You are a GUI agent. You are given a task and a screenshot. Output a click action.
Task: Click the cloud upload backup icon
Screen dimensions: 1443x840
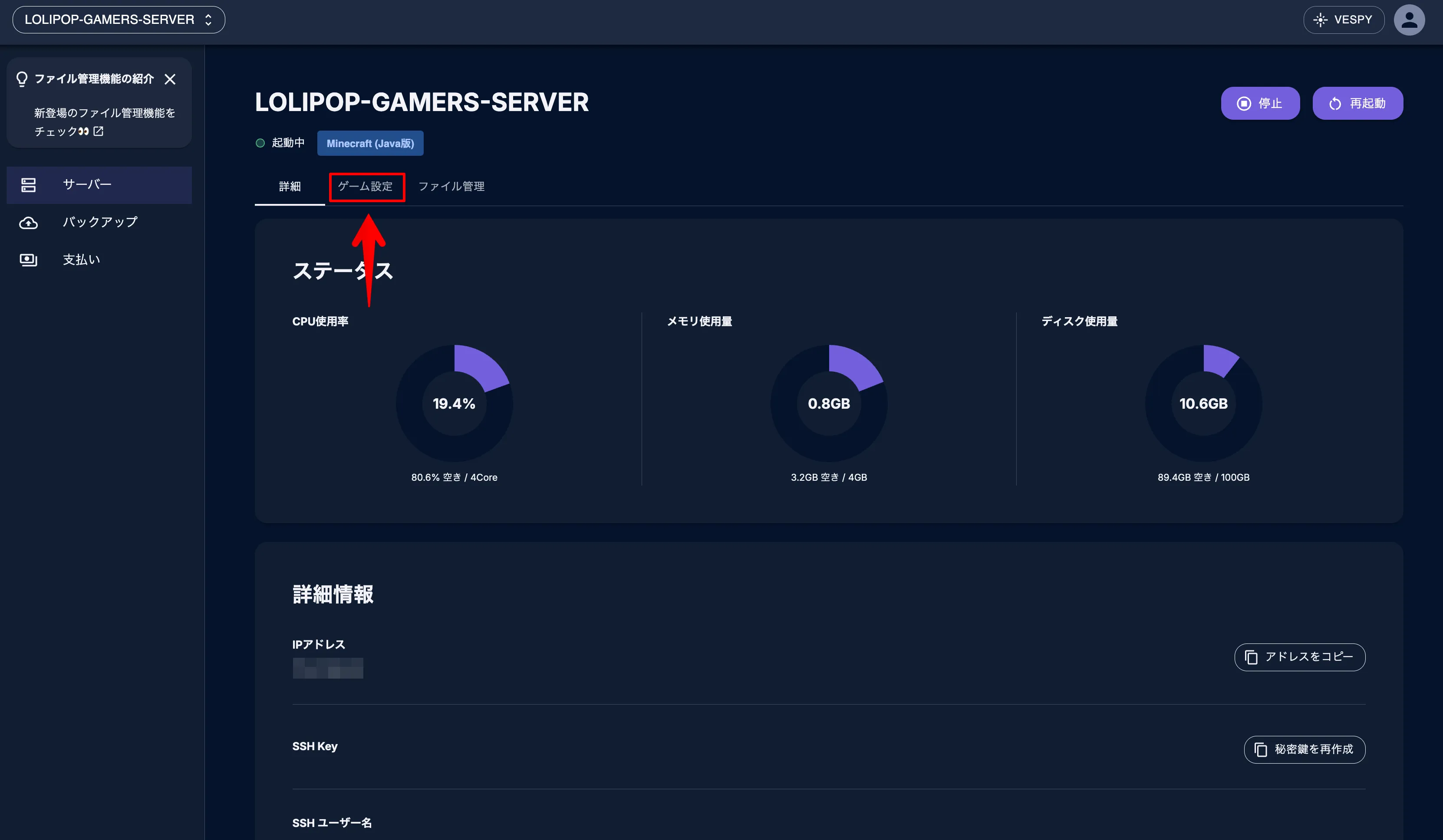[28, 223]
